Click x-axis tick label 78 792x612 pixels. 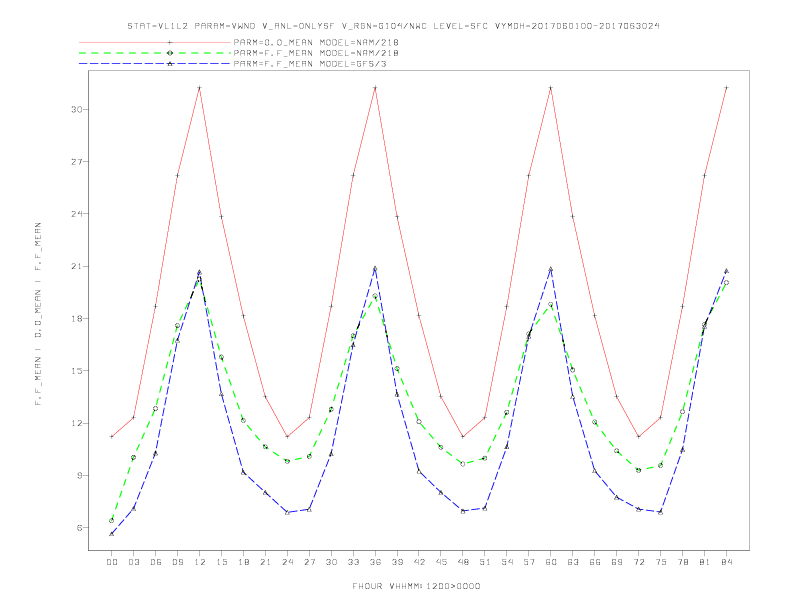(682, 562)
